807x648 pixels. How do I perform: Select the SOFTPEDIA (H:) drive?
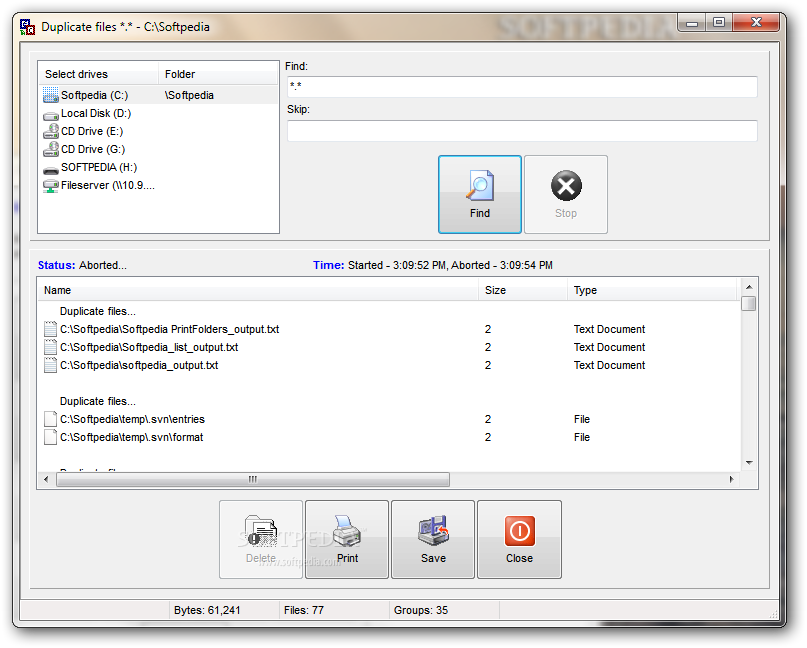pos(99,167)
